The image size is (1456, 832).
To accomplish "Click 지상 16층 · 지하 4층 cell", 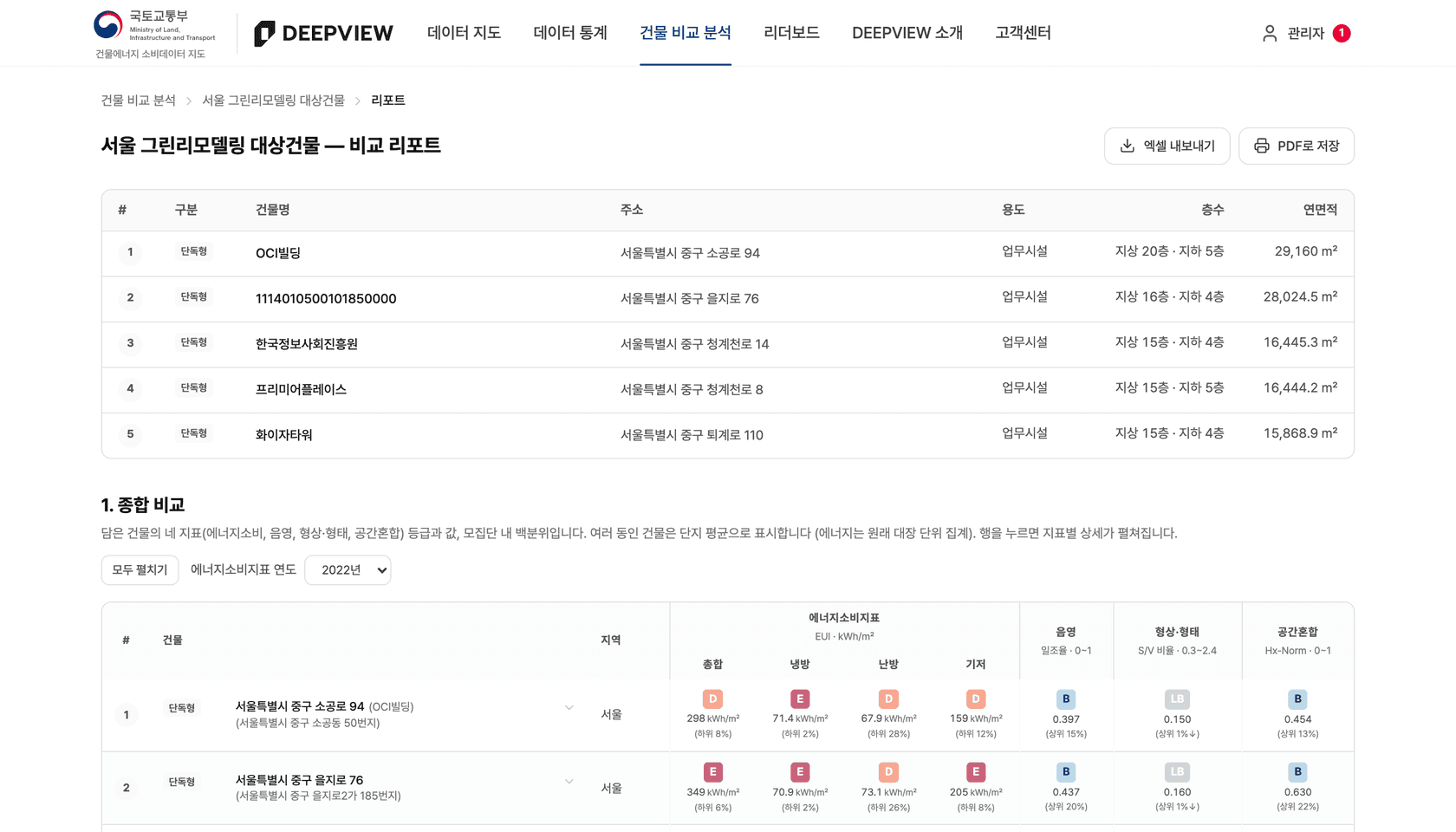I will [1170, 296].
